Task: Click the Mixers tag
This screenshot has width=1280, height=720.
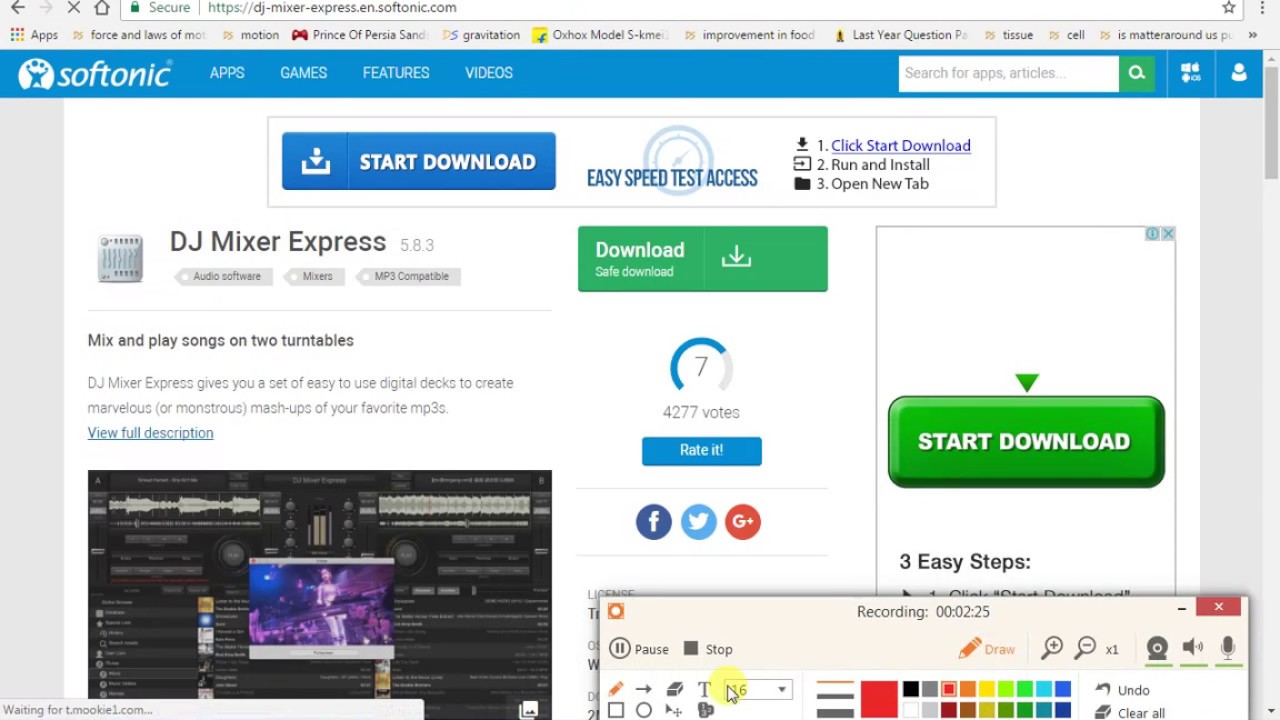Action: click(312, 276)
